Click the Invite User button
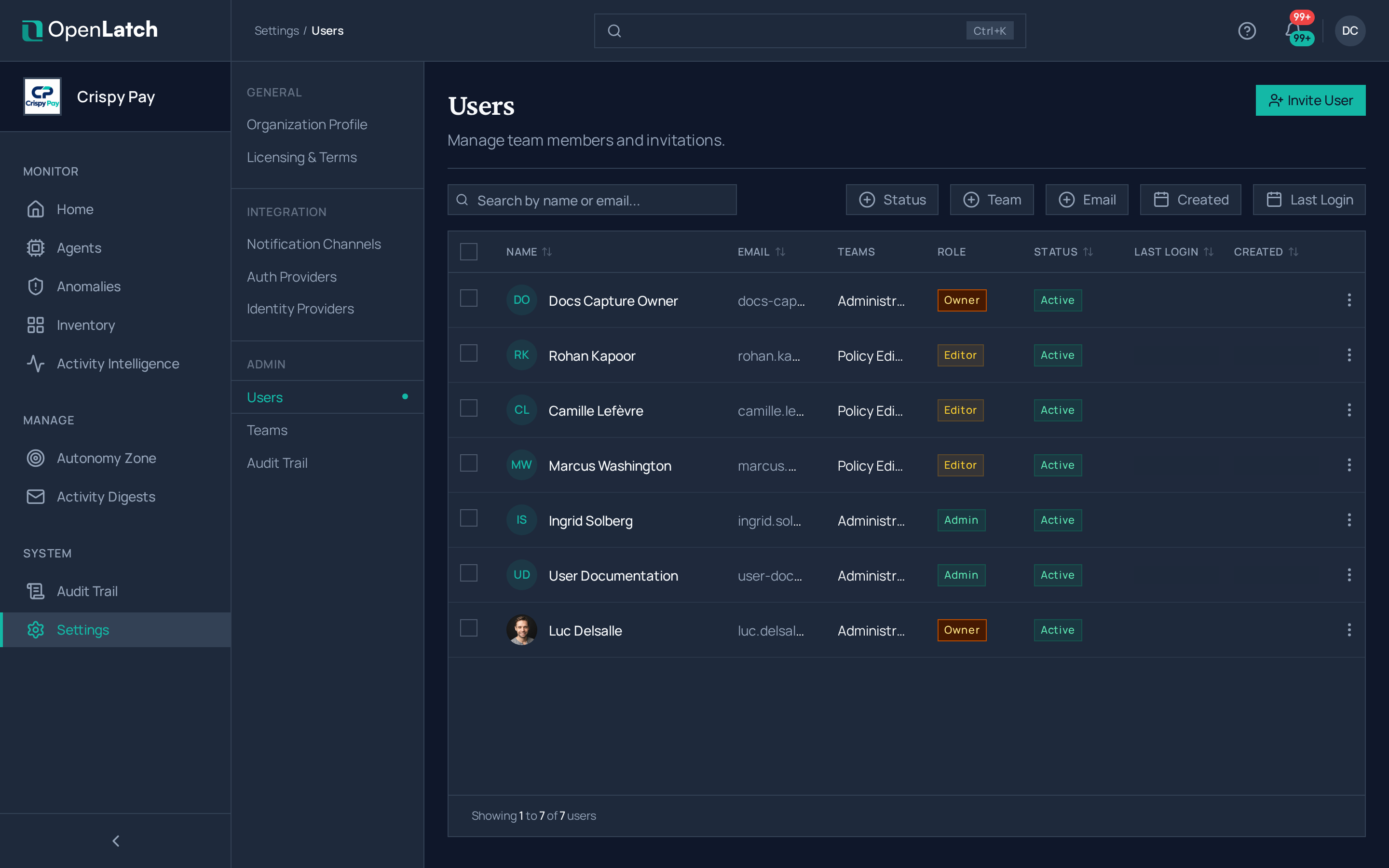 [1310, 100]
